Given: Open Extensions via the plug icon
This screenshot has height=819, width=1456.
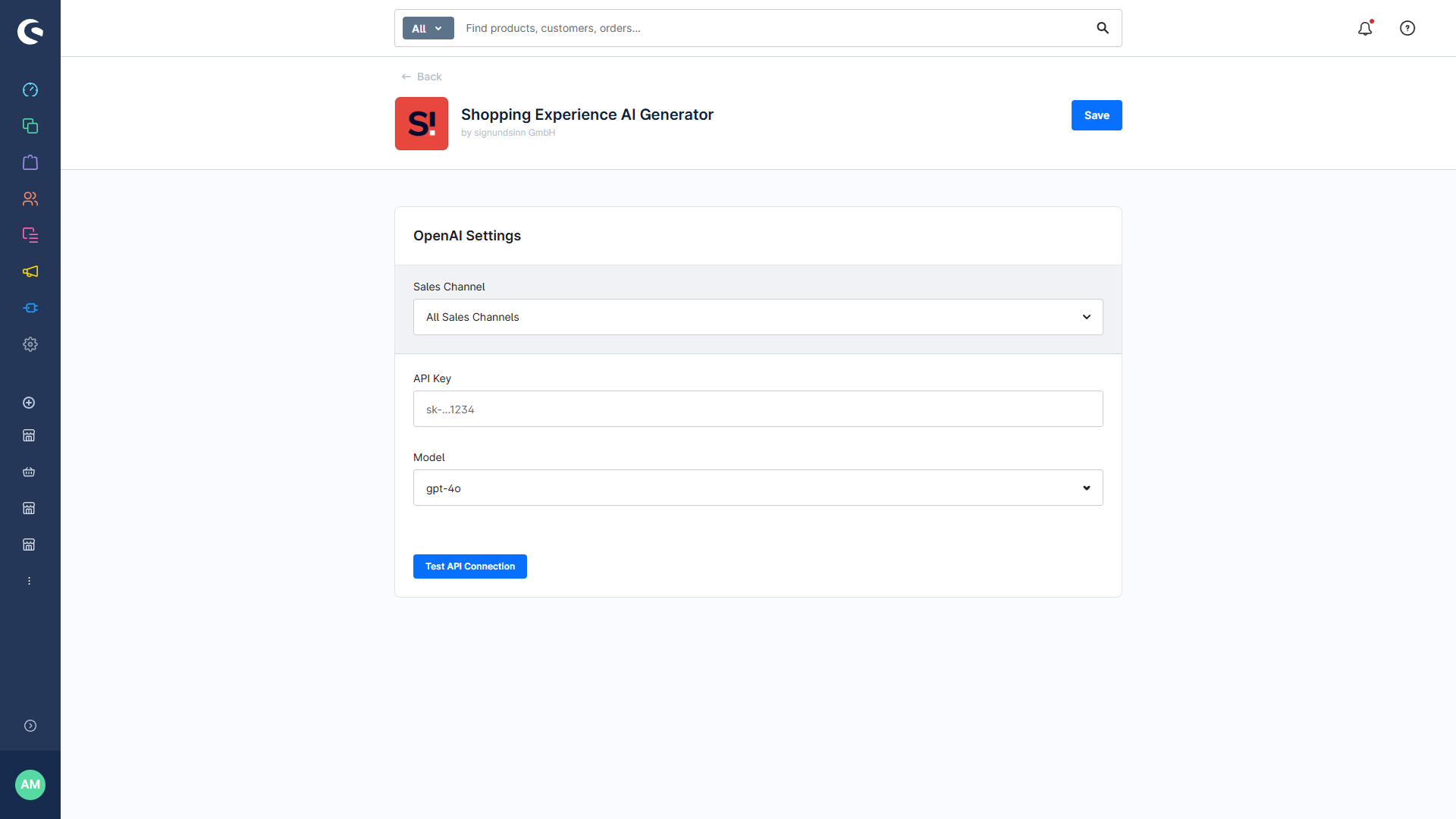Looking at the screenshot, I should tap(30, 308).
